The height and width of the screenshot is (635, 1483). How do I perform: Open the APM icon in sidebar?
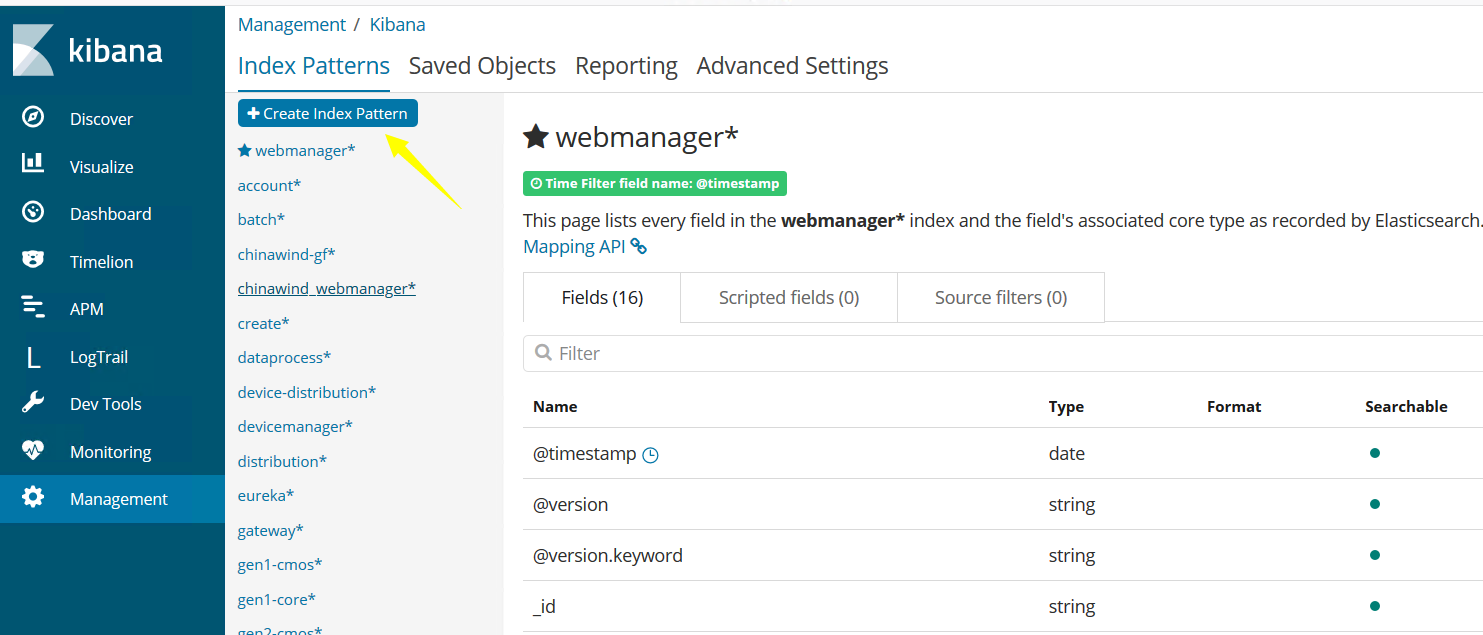coord(33,308)
